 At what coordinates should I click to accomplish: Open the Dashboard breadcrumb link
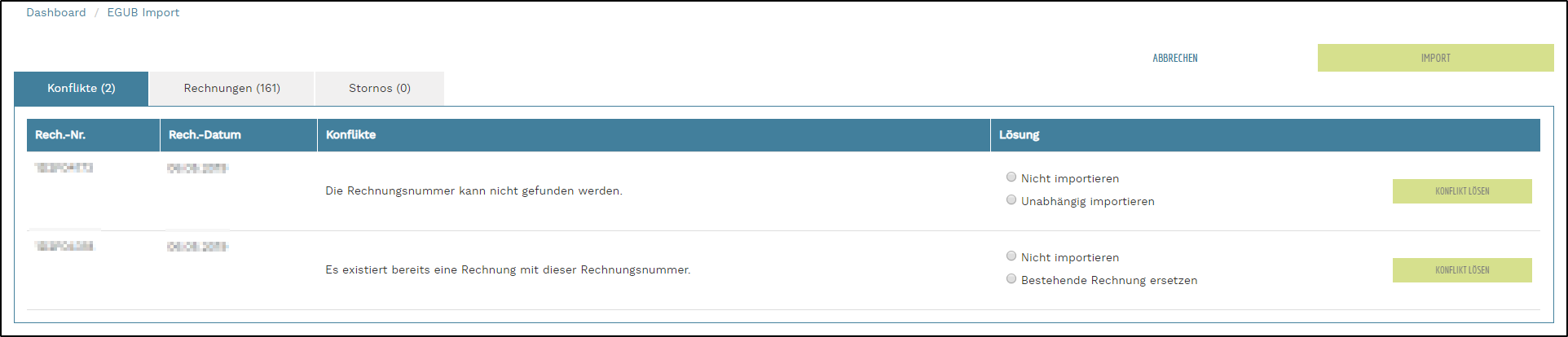pyautogui.click(x=55, y=13)
